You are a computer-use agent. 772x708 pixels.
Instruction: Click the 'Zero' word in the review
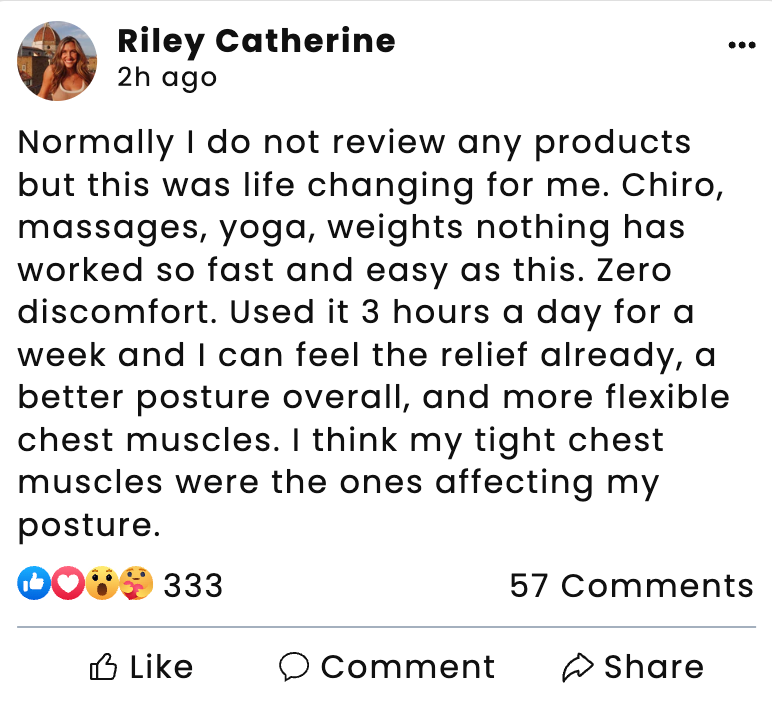(x=633, y=270)
